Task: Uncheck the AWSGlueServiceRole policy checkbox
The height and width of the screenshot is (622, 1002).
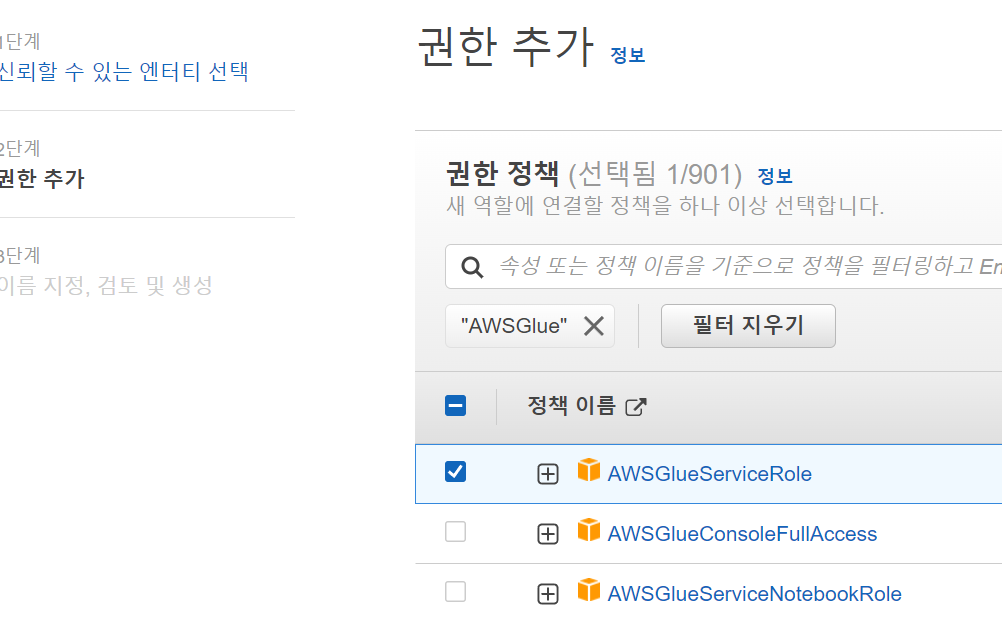Action: [456, 472]
